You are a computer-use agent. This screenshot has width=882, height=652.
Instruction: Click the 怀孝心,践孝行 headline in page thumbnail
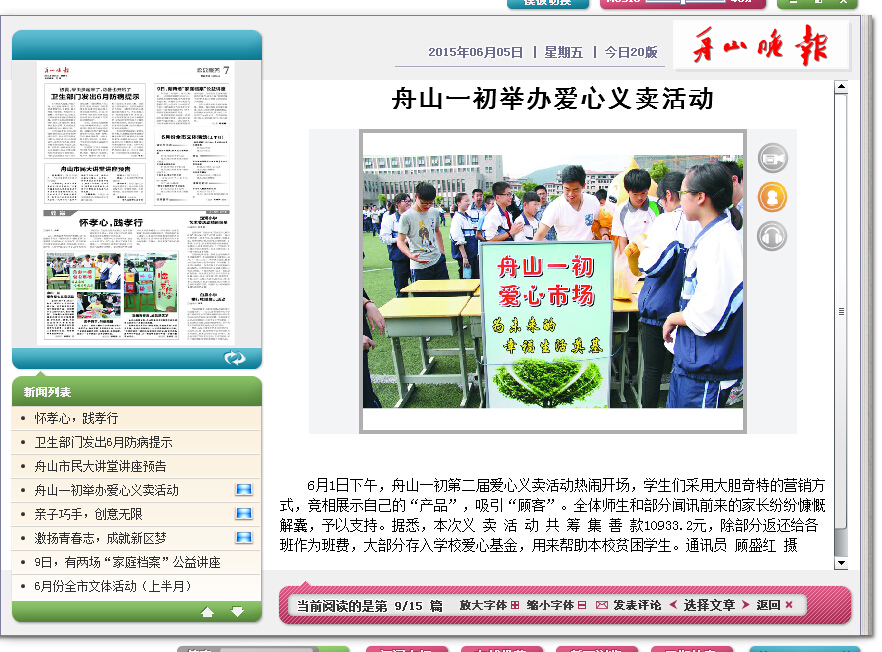tap(111, 222)
